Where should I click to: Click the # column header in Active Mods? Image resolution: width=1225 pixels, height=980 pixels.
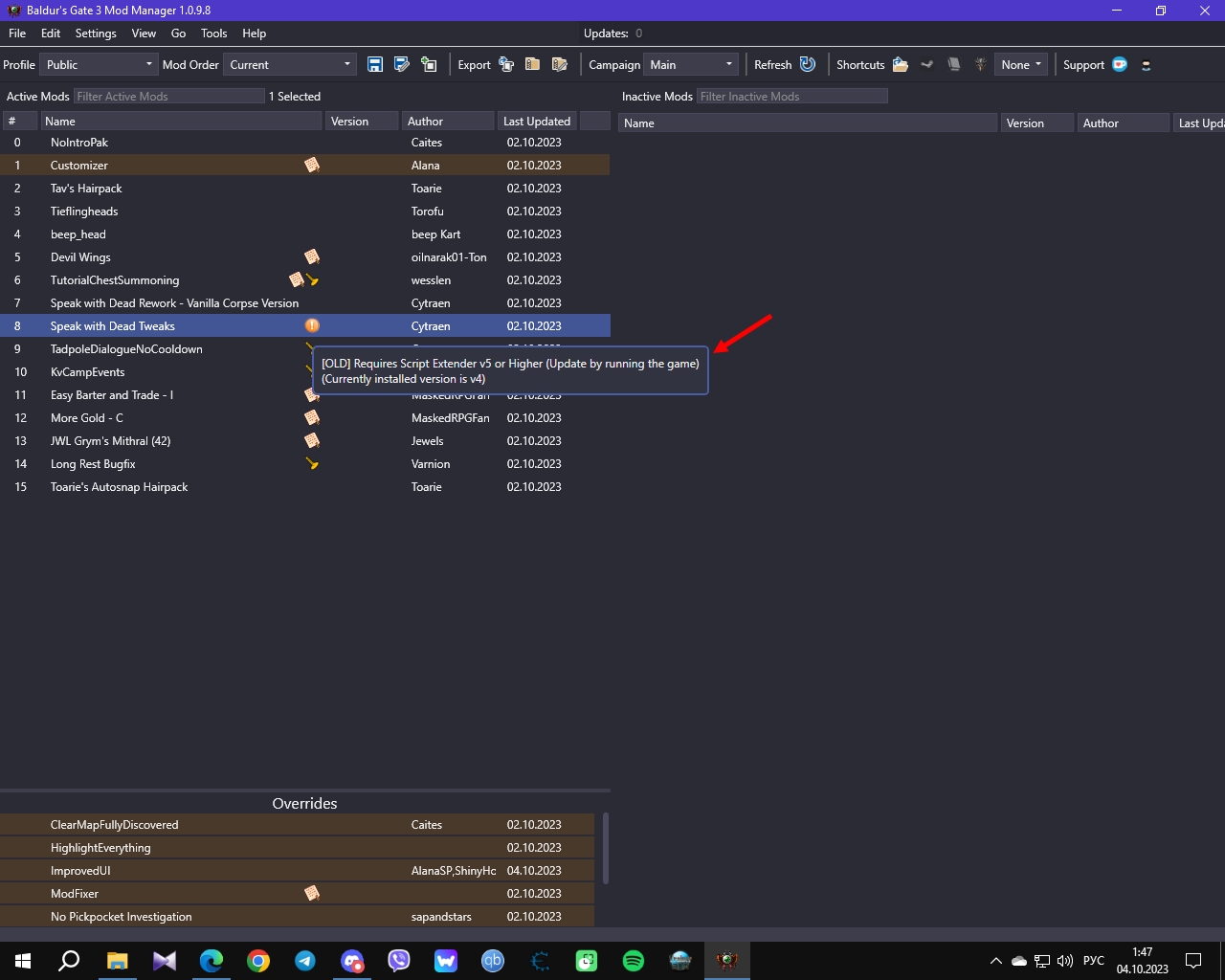point(20,122)
